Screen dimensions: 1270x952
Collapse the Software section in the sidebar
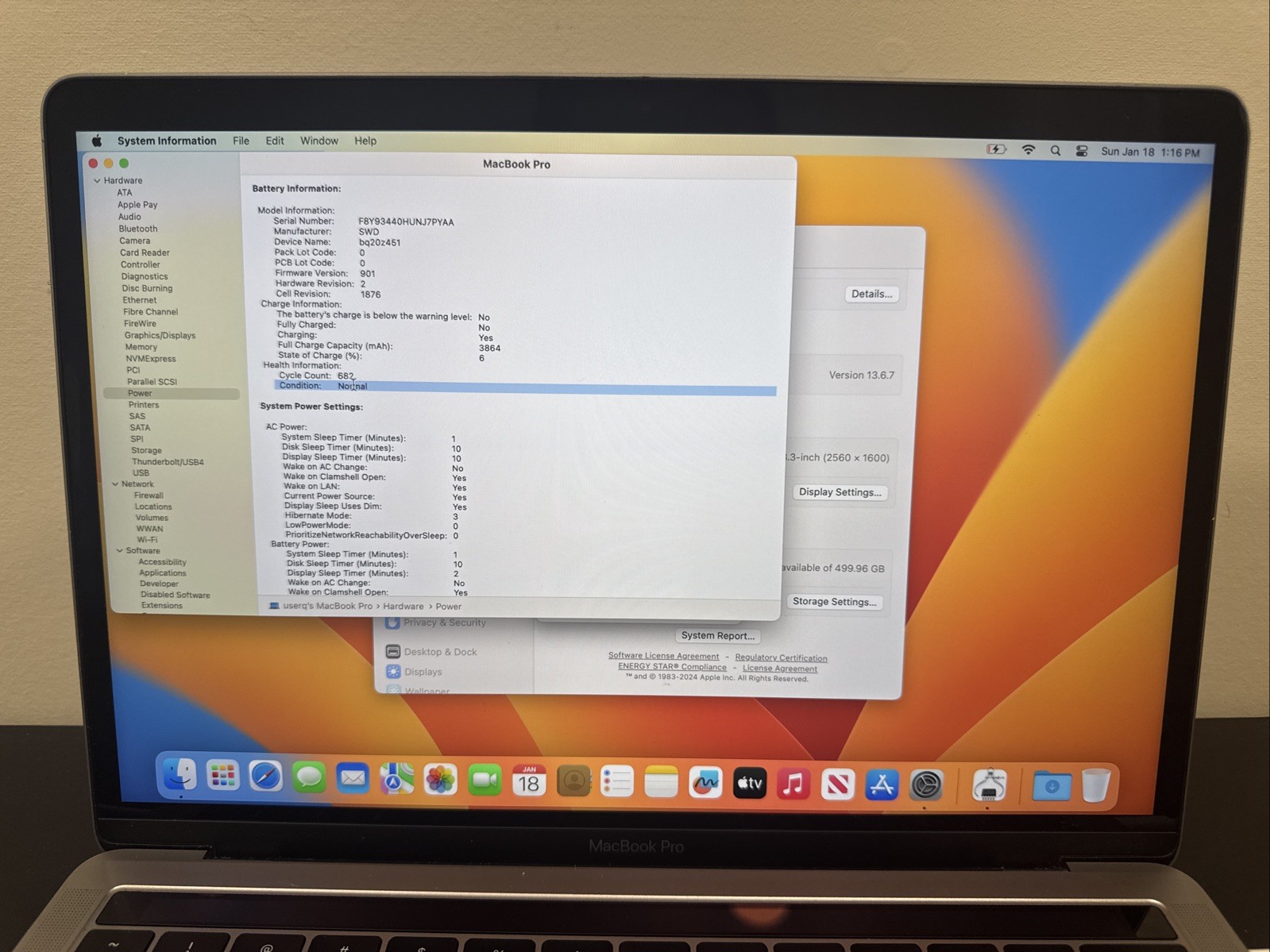click(x=120, y=550)
